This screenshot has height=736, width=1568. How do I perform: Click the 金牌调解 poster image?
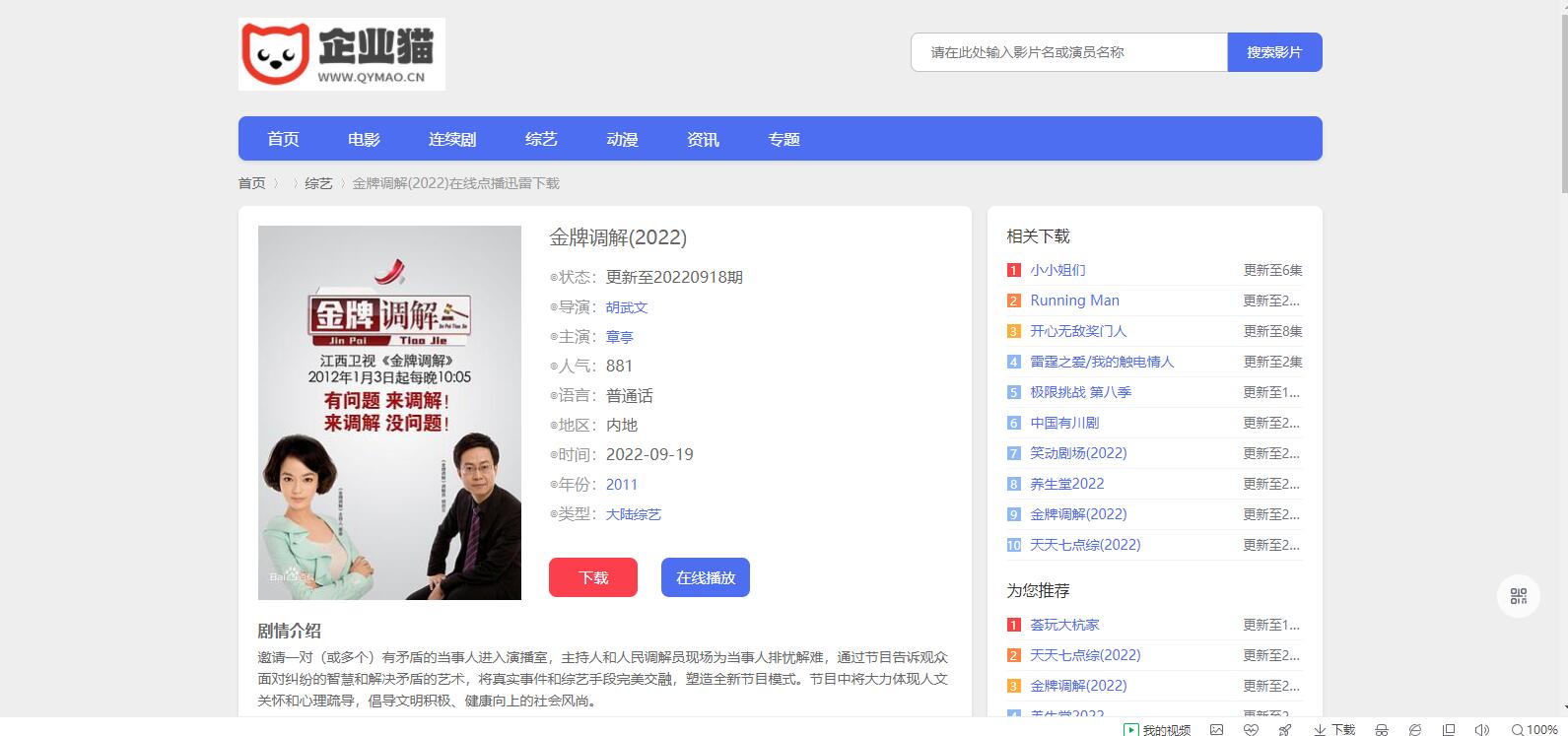point(389,413)
